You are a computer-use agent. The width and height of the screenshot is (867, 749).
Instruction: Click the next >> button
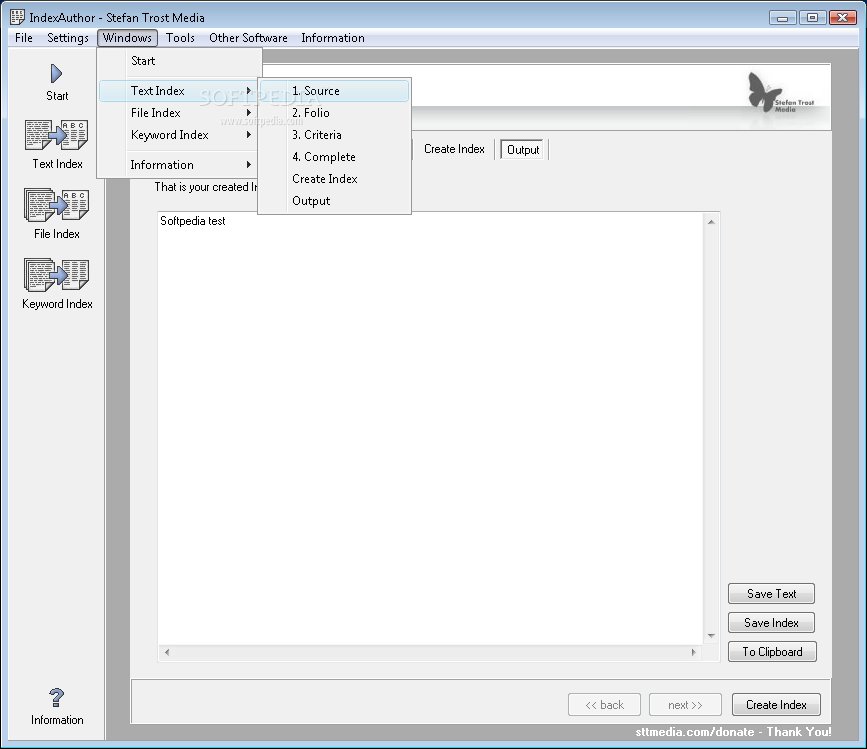[685, 705]
